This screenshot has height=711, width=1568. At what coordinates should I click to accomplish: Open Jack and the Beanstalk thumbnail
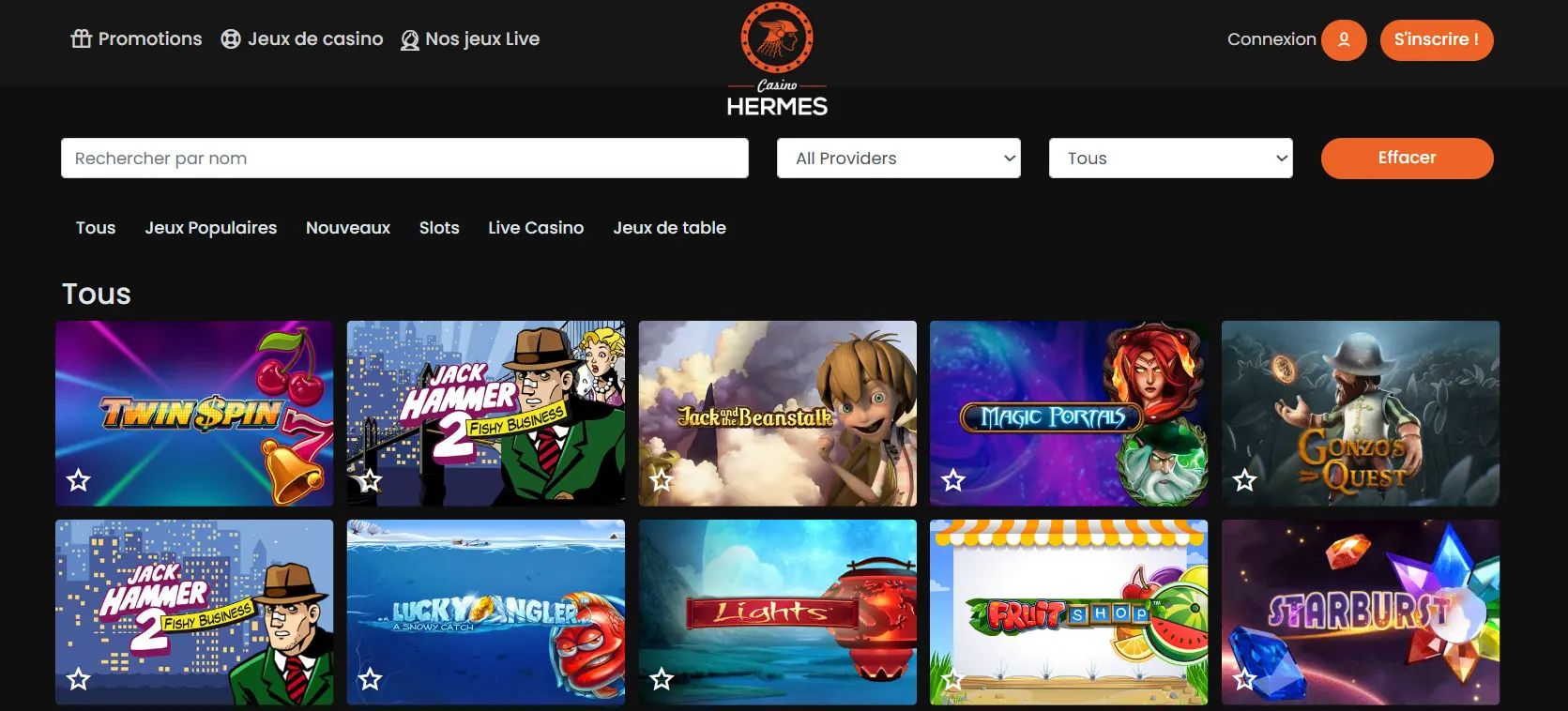pos(778,414)
